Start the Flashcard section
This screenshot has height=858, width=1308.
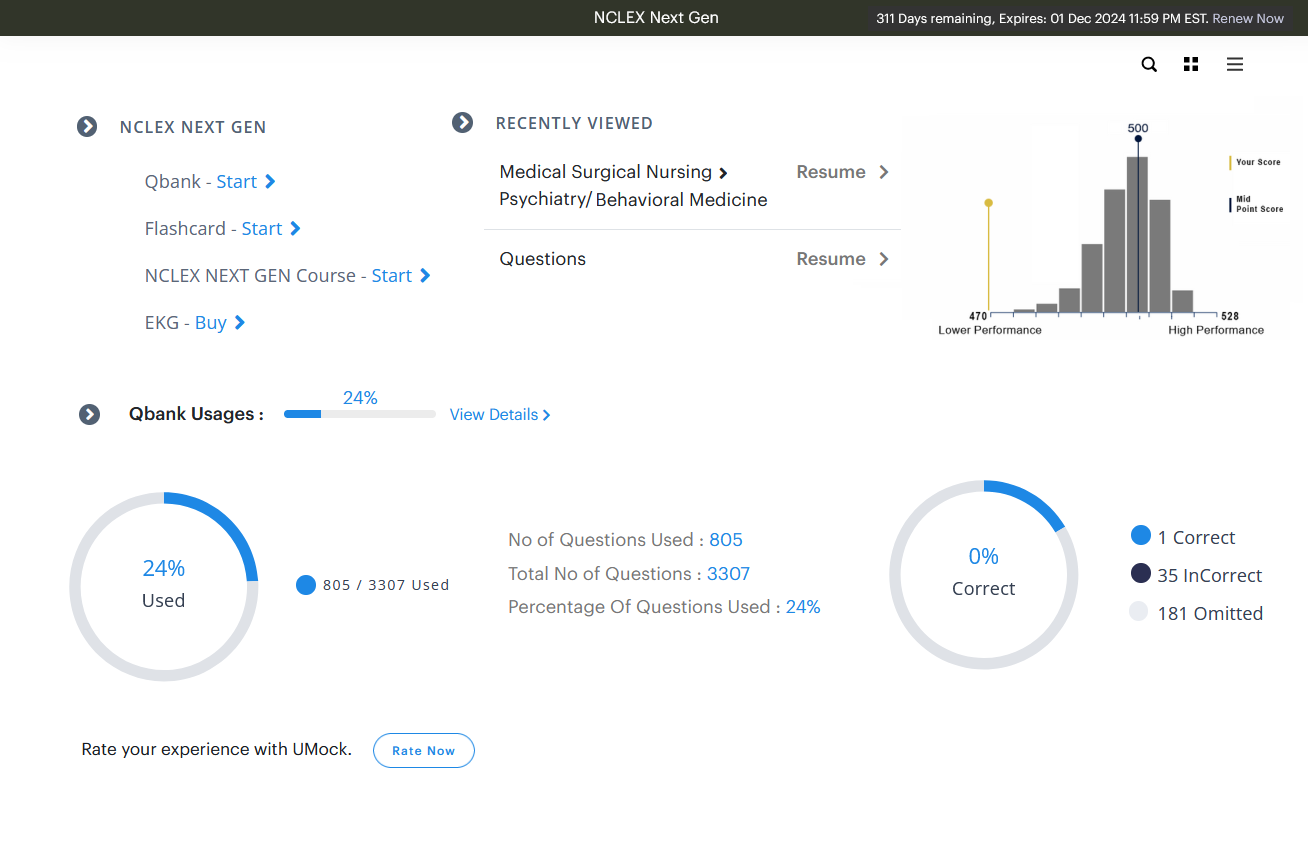(271, 228)
